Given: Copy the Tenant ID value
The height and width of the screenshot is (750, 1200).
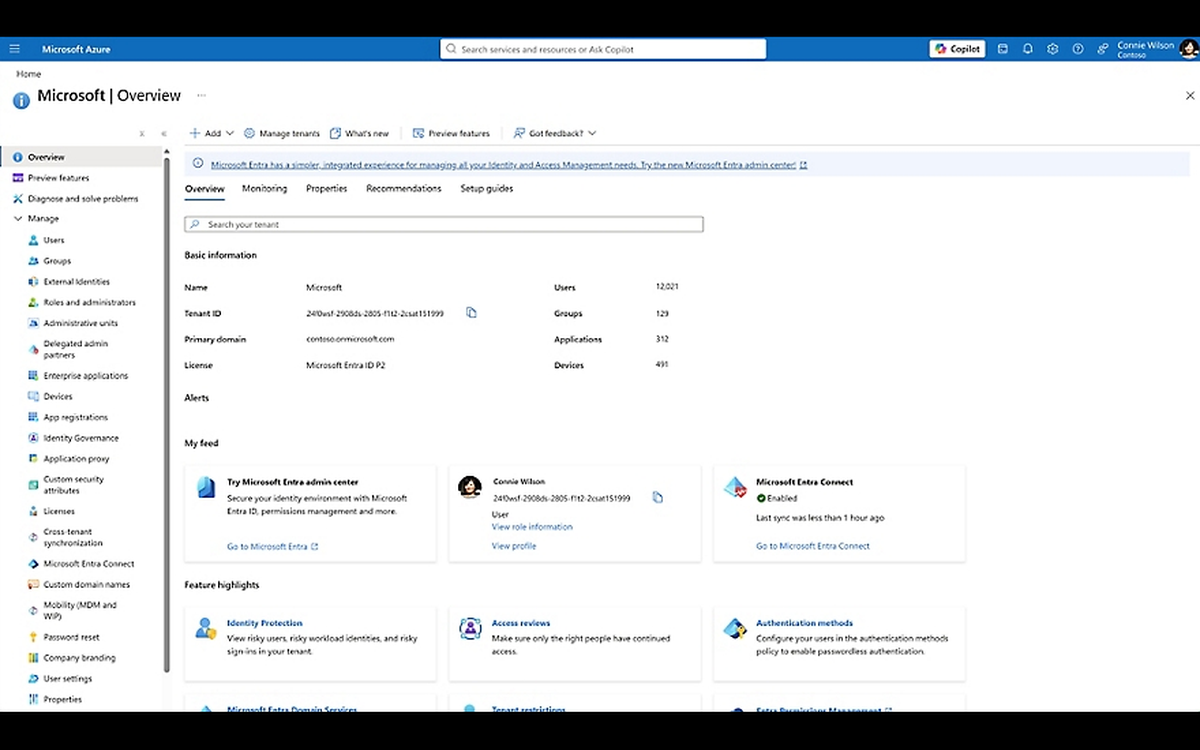Looking at the screenshot, I should pyautogui.click(x=471, y=313).
